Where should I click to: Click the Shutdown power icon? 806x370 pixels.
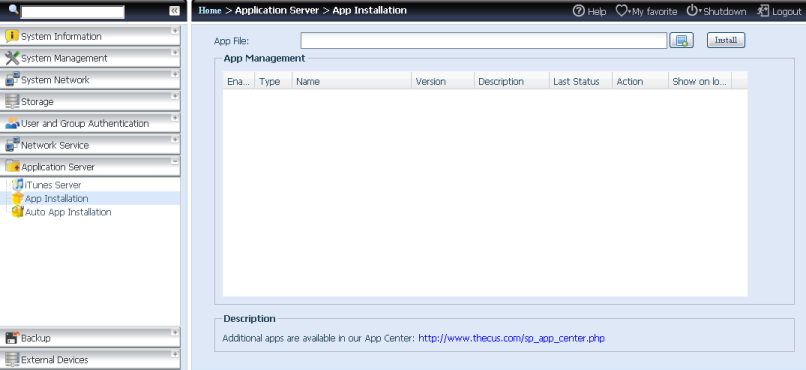point(692,10)
